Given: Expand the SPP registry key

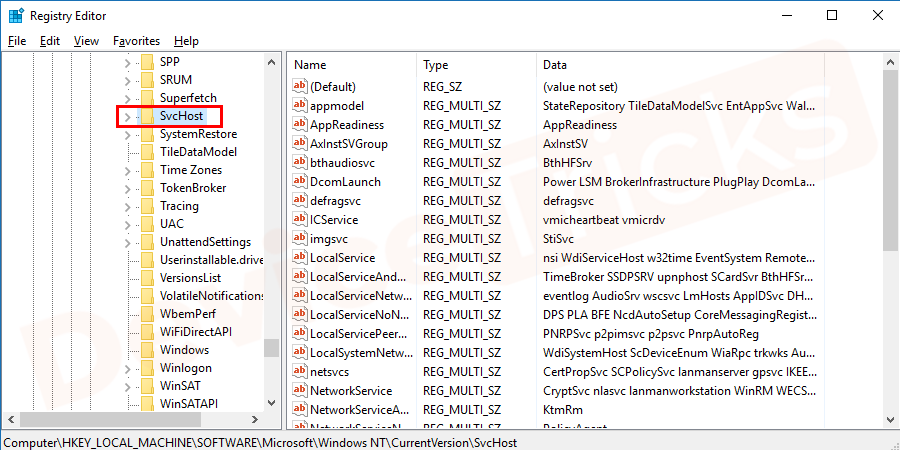Looking at the screenshot, I should 127,61.
